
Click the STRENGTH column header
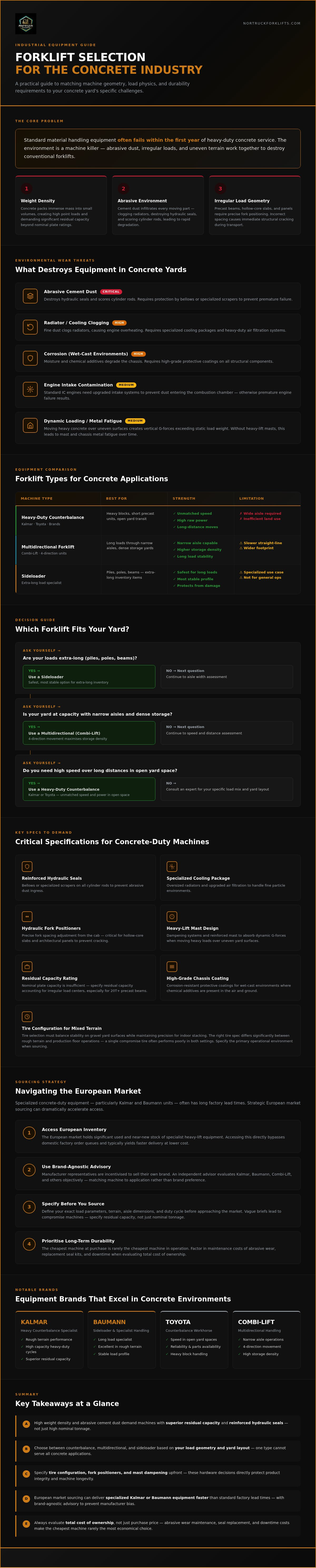coord(184,499)
